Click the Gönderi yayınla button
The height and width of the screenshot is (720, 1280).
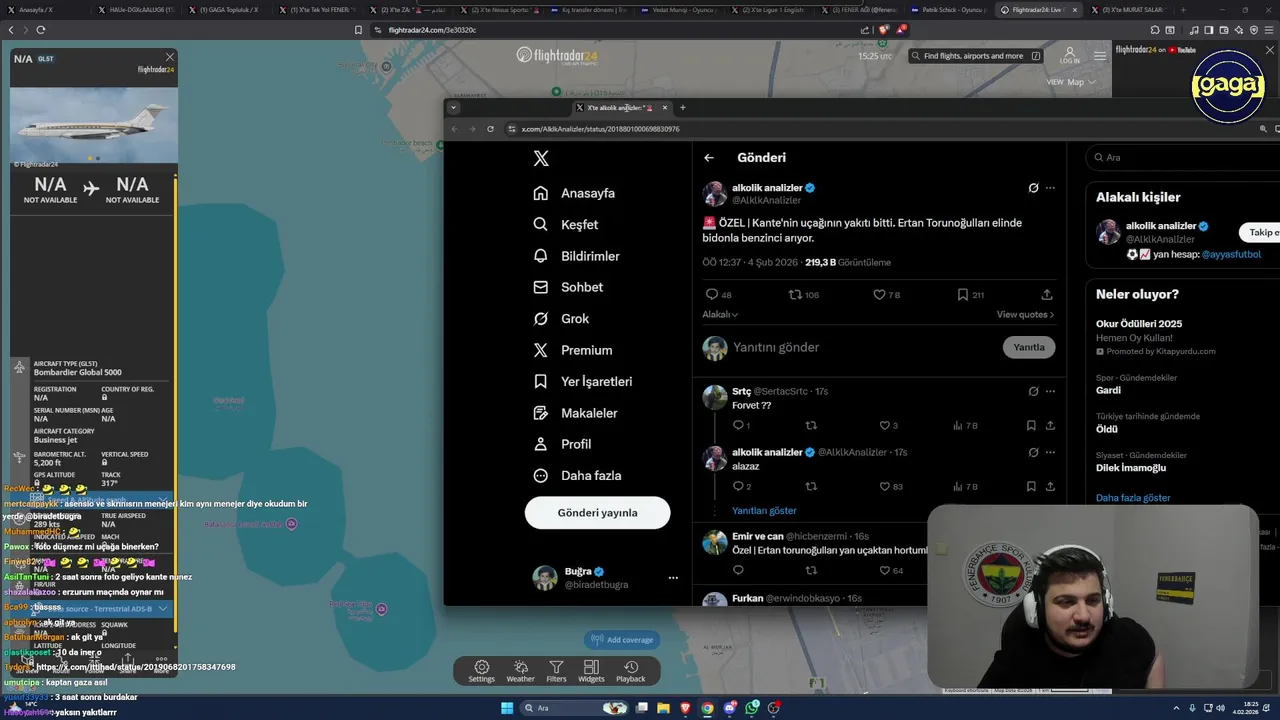pos(597,512)
